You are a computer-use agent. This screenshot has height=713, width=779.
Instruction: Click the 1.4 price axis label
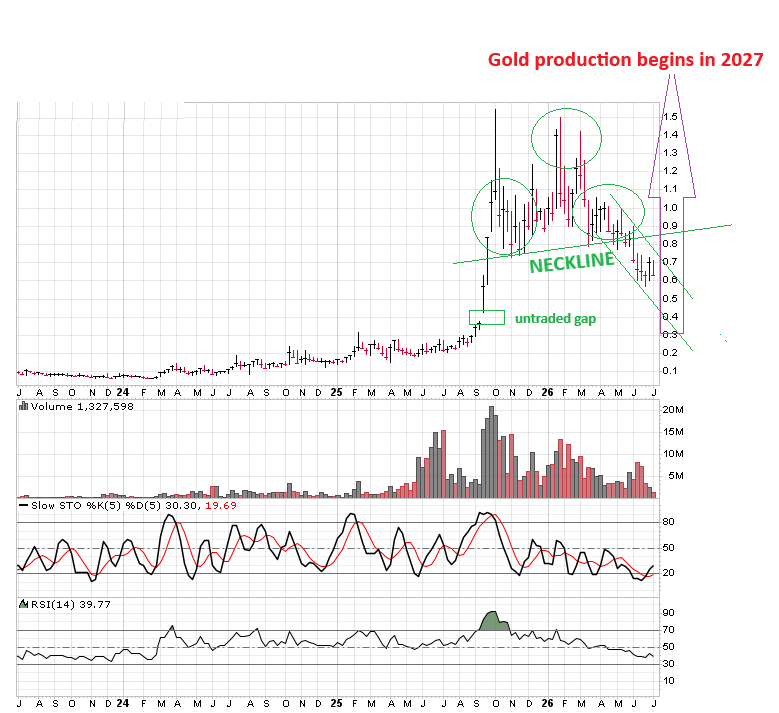point(670,135)
